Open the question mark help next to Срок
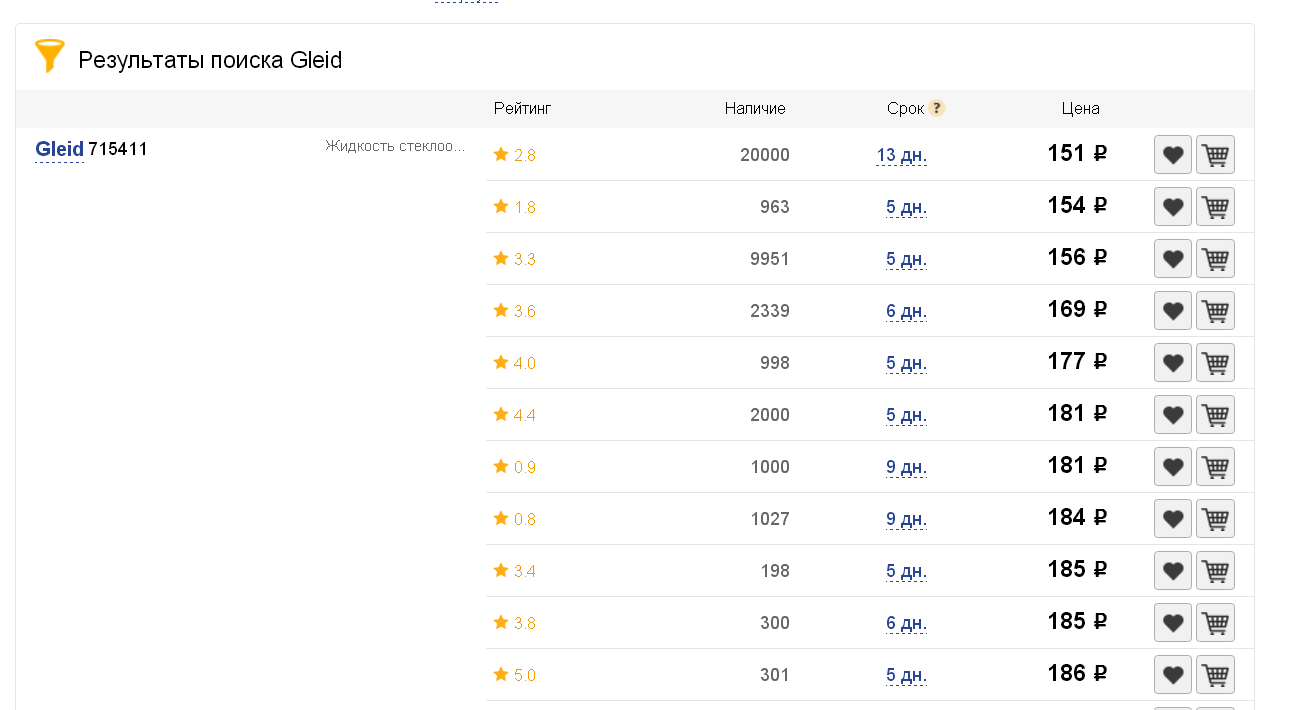Viewport: 1314px width, 710px height. click(936, 109)
